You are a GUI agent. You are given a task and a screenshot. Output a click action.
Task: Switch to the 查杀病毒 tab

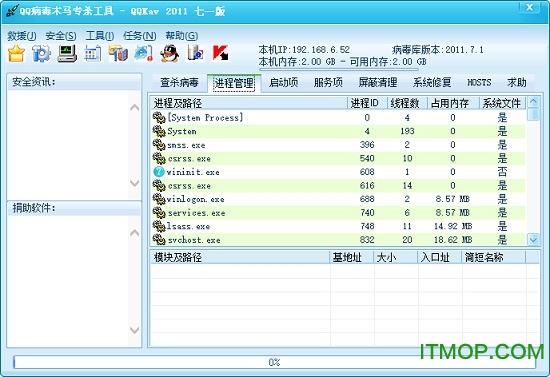click(179, 83)
